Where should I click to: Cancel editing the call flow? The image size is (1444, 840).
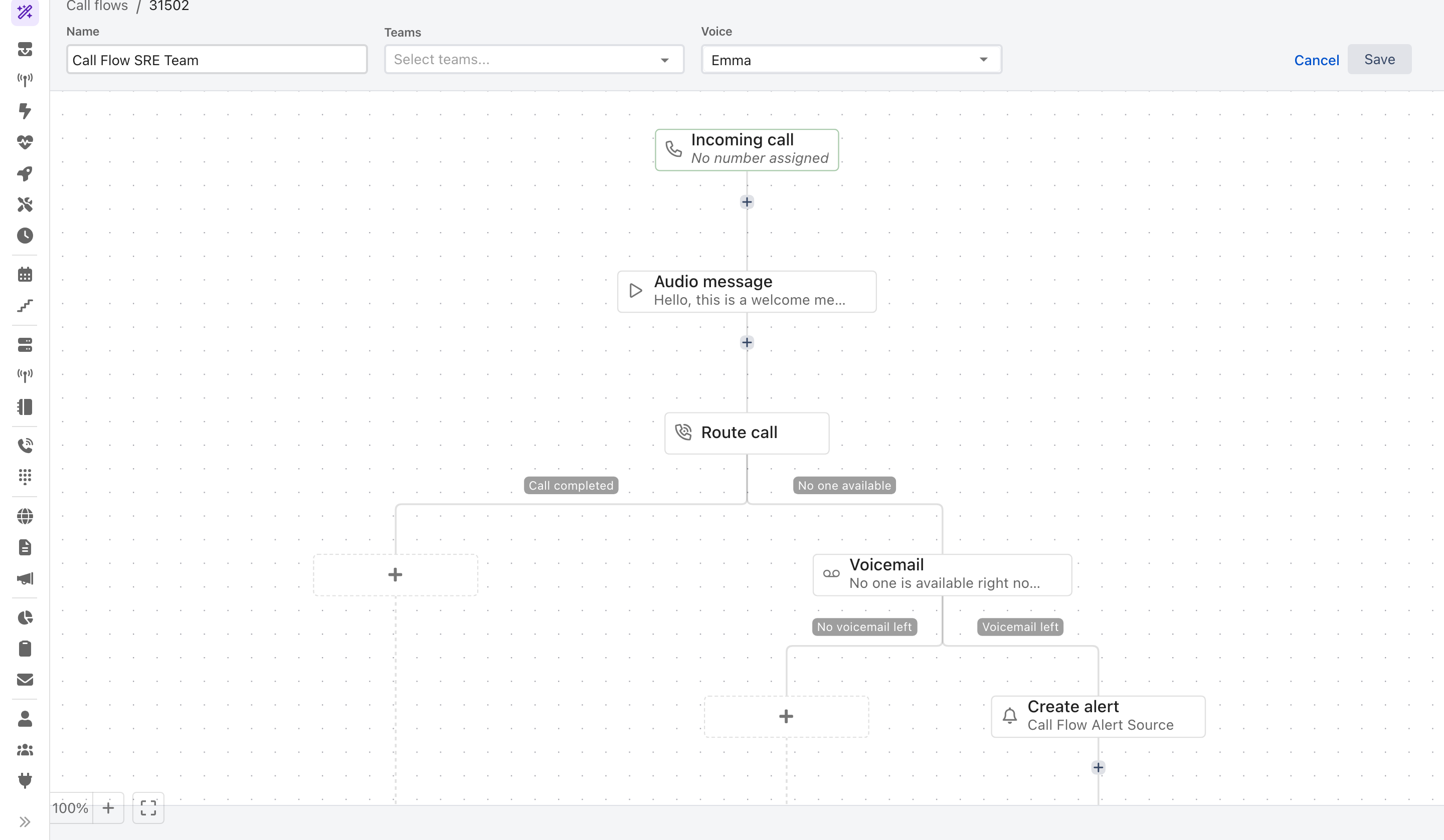1316,60
